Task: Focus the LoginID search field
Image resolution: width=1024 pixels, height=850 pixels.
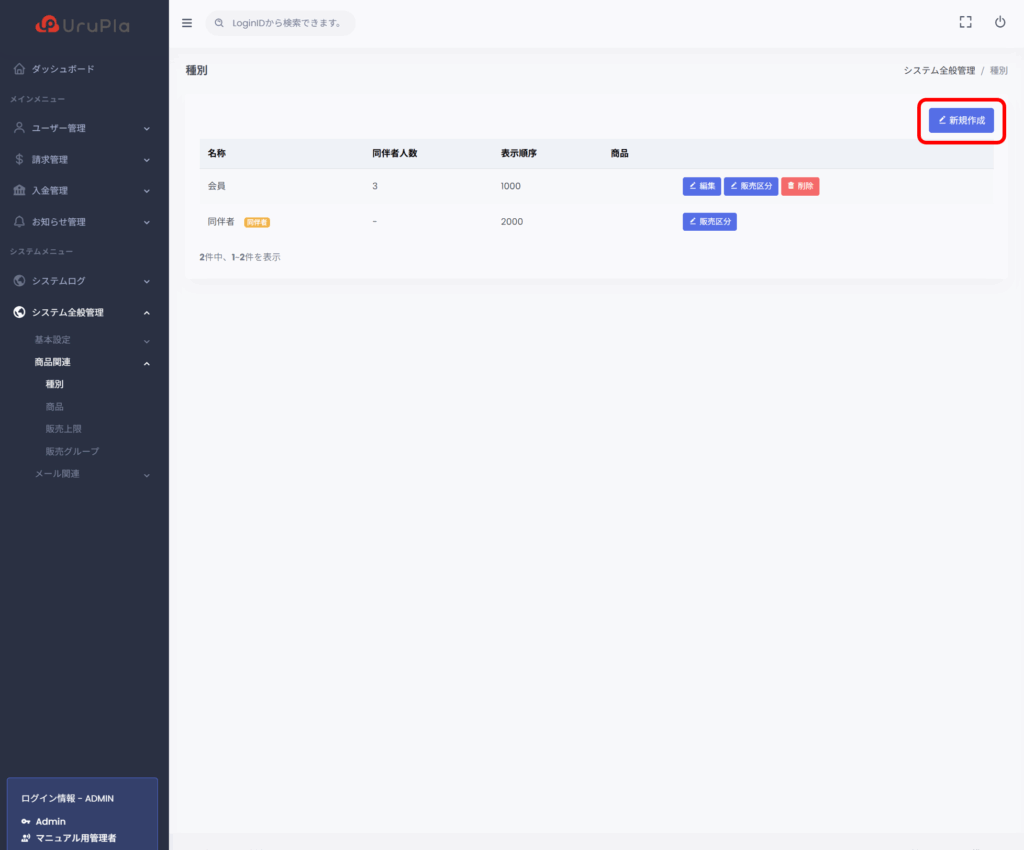Action: (285, 23)
